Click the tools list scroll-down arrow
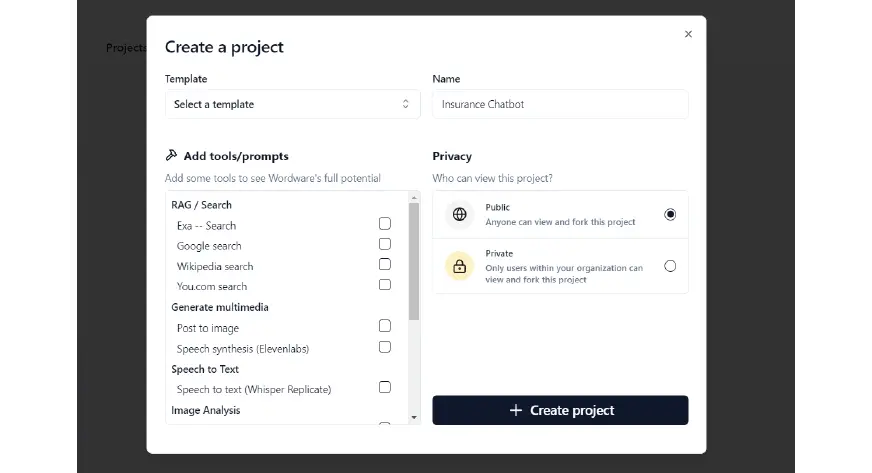Viewport: 872px width, 473px height. 414,417
